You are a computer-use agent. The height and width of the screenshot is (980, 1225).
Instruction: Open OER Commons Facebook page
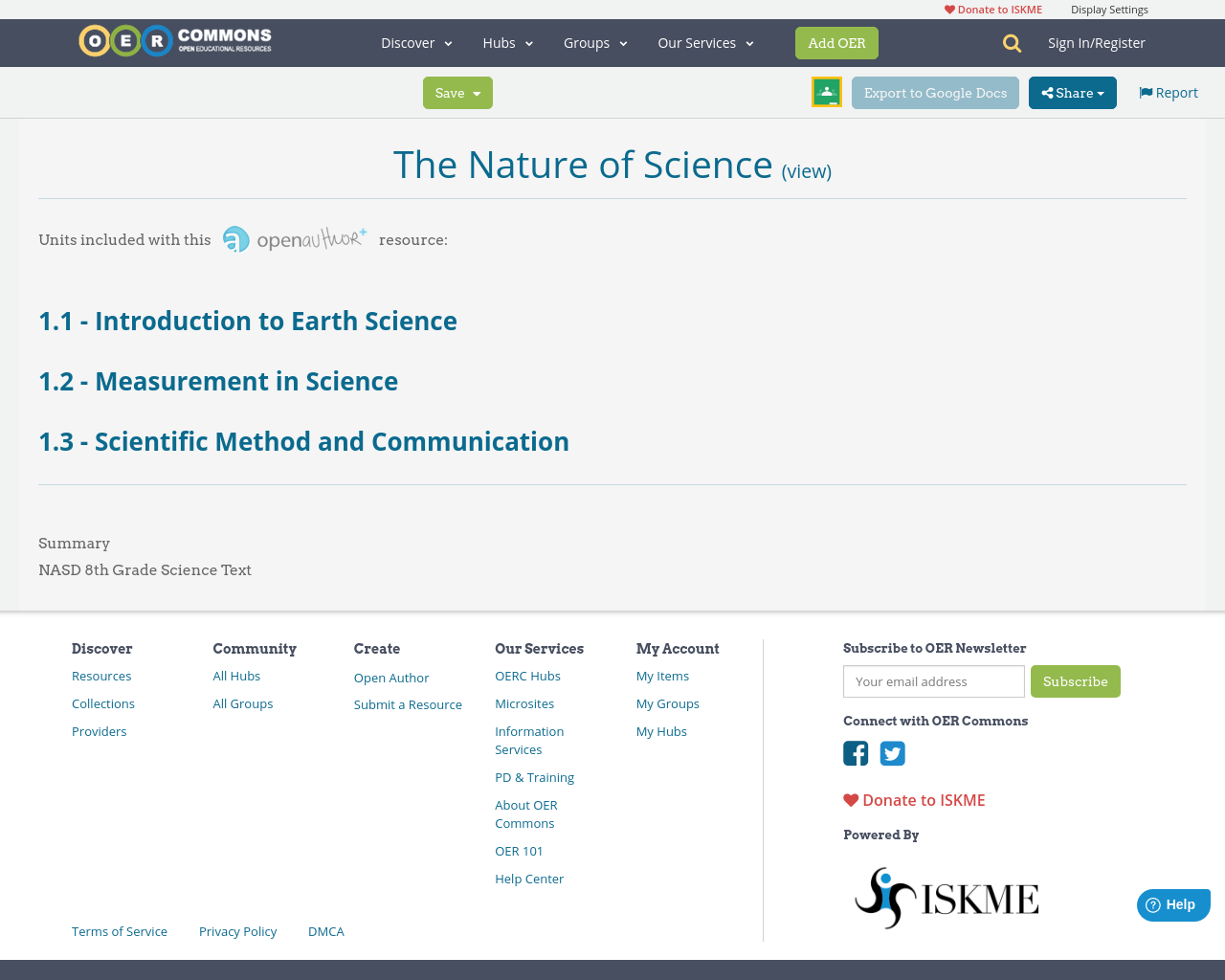pos(855,753)
